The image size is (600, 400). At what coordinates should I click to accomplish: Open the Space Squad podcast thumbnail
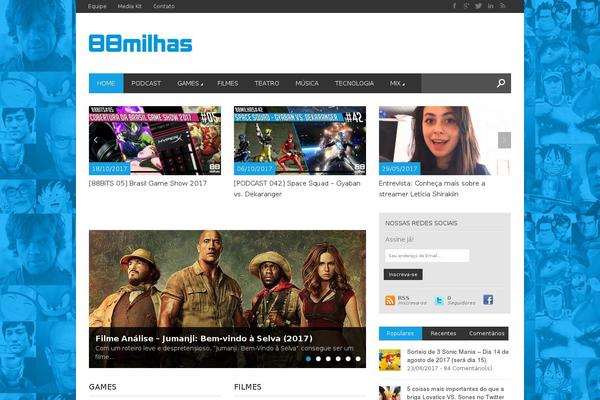(x=300, y=140)
